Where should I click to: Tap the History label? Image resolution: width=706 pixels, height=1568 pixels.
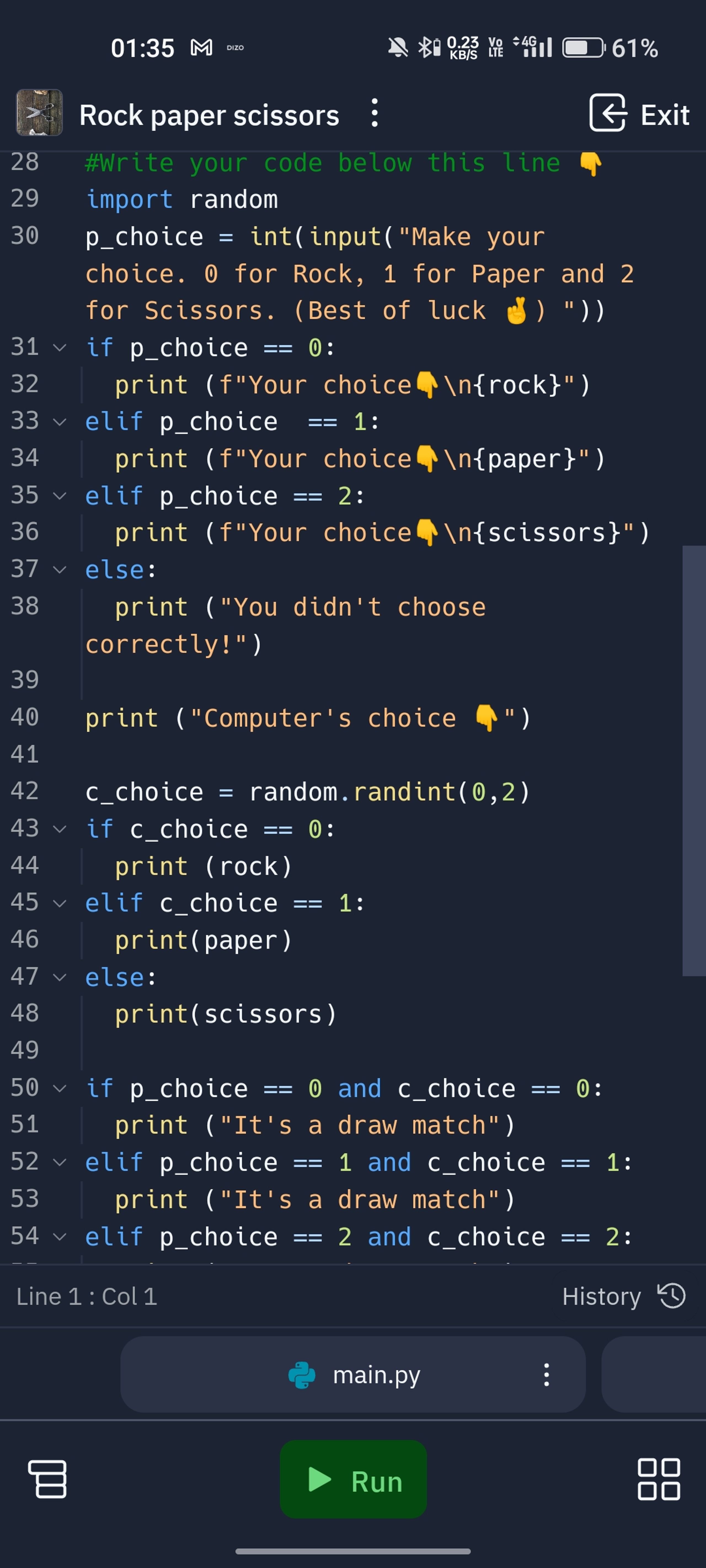[601, 1297]
